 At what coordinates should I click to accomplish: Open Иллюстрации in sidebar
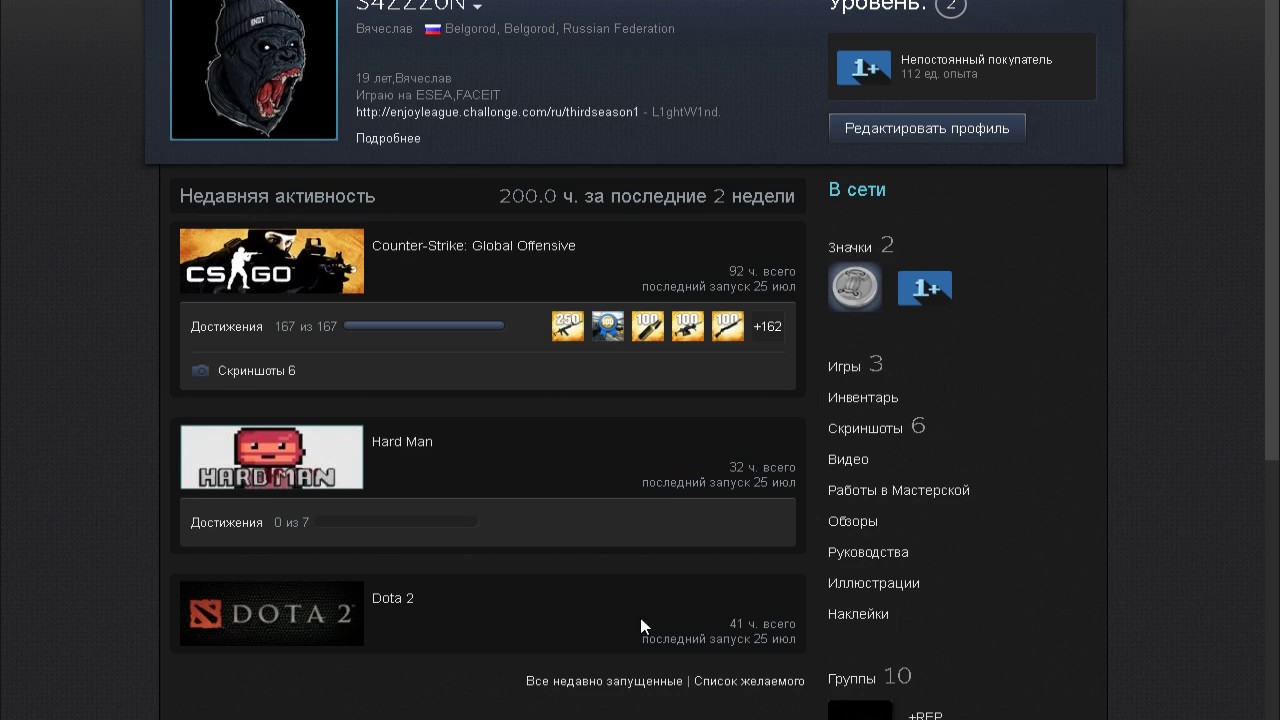874,583
